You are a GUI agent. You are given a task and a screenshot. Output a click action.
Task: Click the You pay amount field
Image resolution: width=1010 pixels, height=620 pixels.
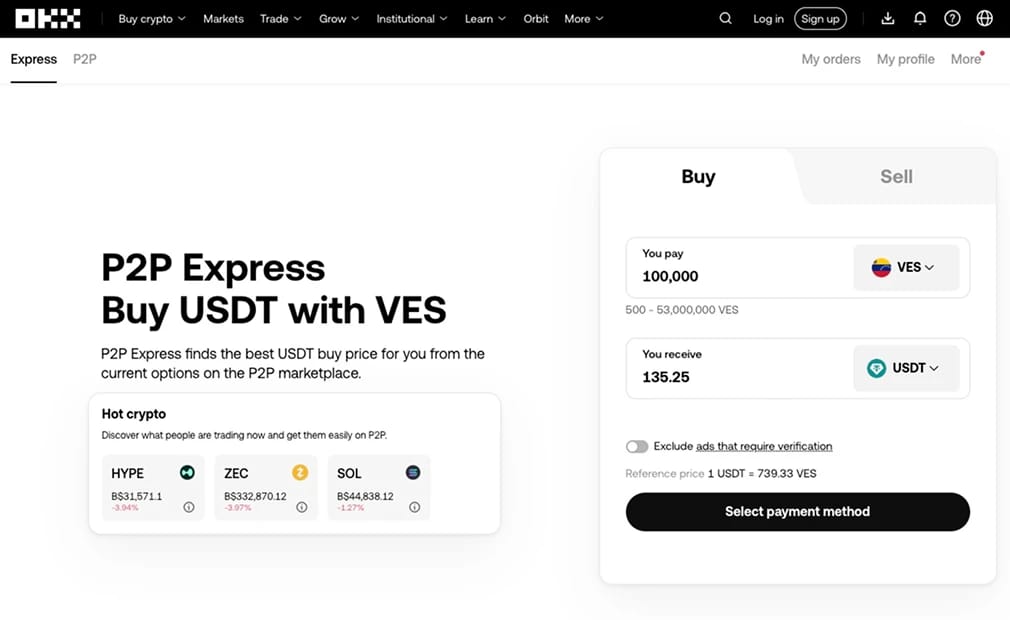(739, 267)
